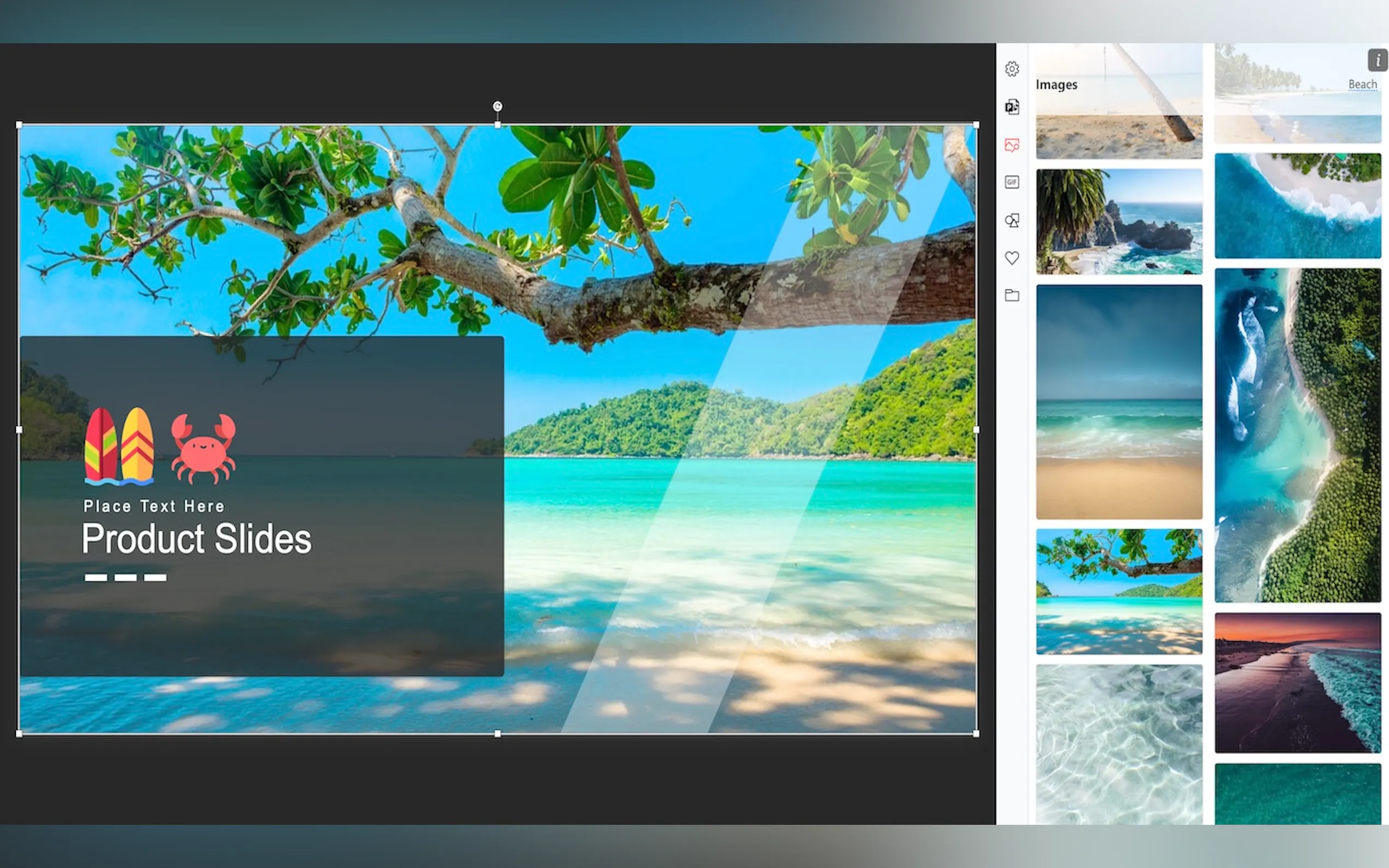This screenshot has height=868, width=1389.
Task: Open the GIF library icon
Action: 1012,182
